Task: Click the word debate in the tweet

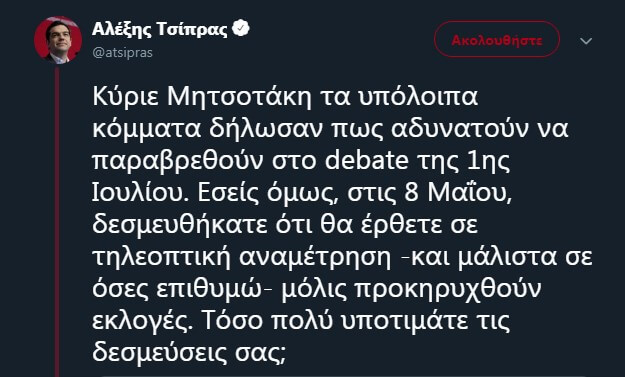Action: click(367, 161)
